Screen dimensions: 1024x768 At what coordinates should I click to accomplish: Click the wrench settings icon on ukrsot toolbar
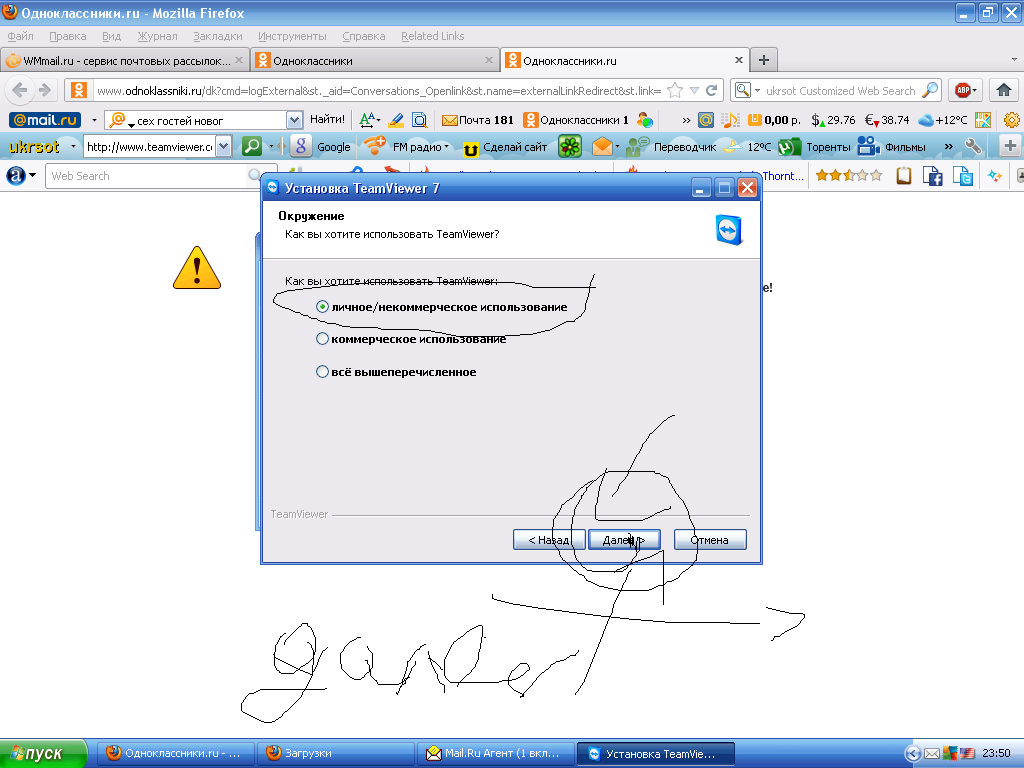click(973, 146)
